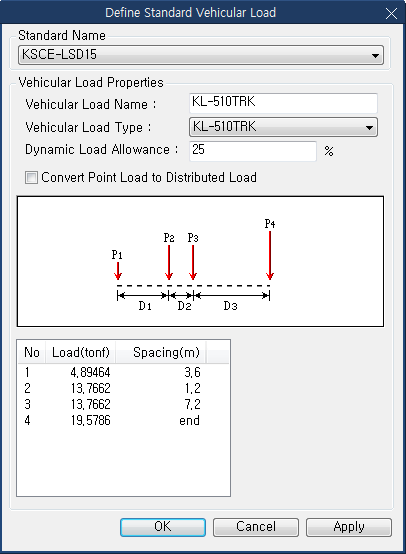Screen dimensions: 406x554
Task: Confirm with the OK button
Action: point(163,527)
